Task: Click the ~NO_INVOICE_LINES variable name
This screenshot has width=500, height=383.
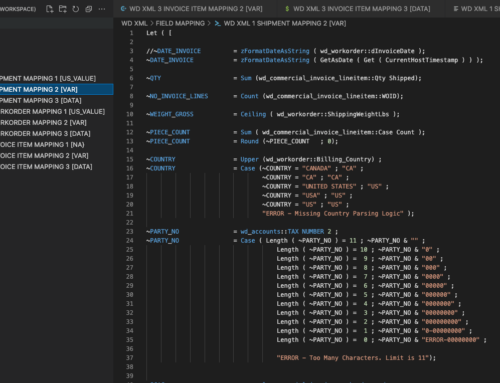Action: (177, 96)
